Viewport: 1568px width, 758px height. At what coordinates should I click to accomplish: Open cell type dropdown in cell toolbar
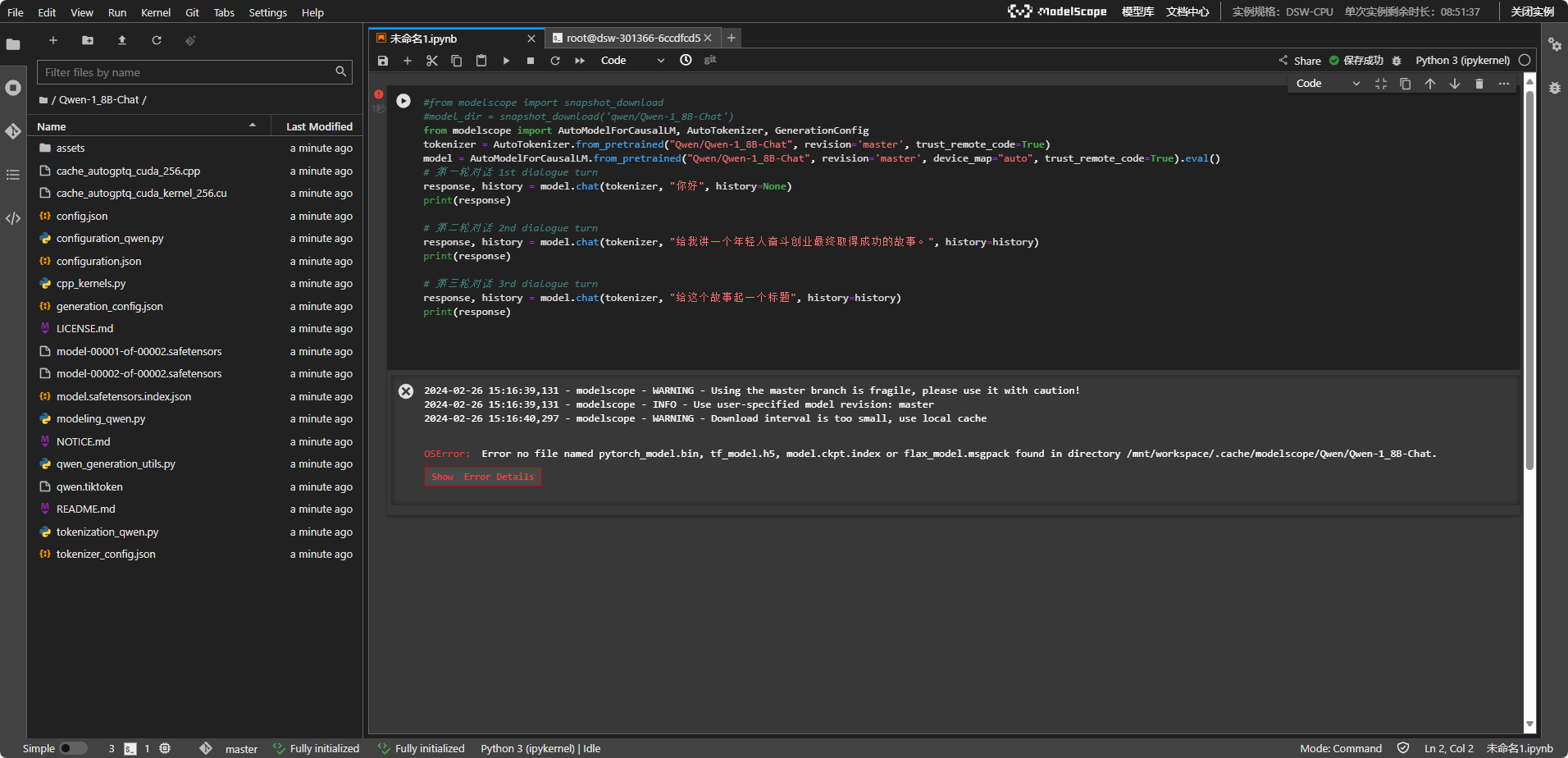1328,84
